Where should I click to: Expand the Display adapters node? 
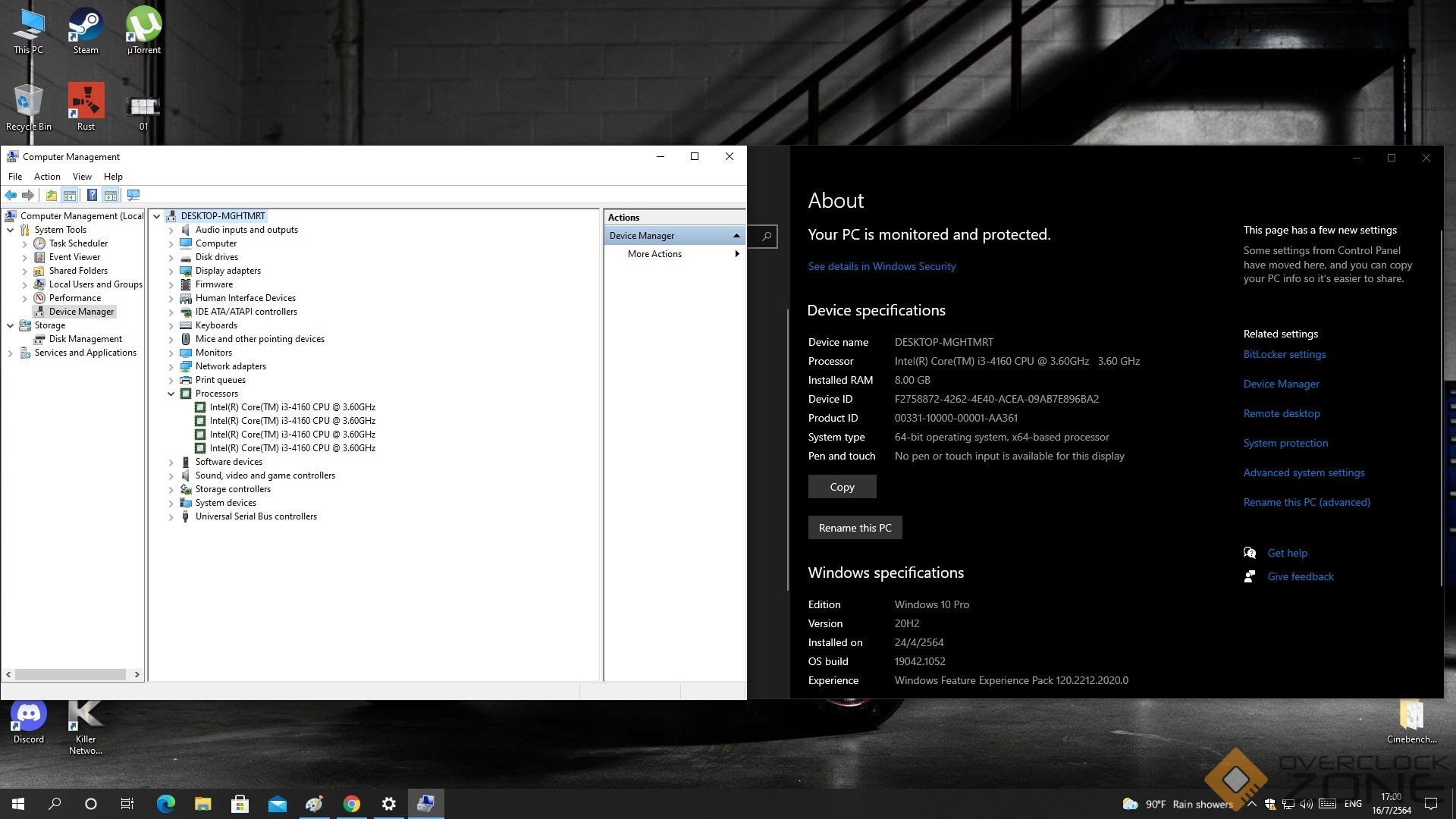(171, 271)
